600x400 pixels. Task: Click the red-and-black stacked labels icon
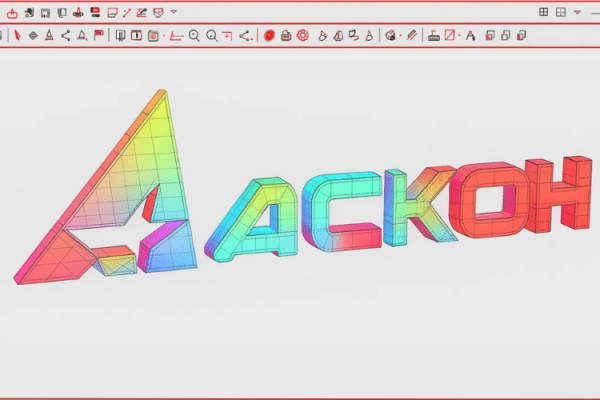95,13
